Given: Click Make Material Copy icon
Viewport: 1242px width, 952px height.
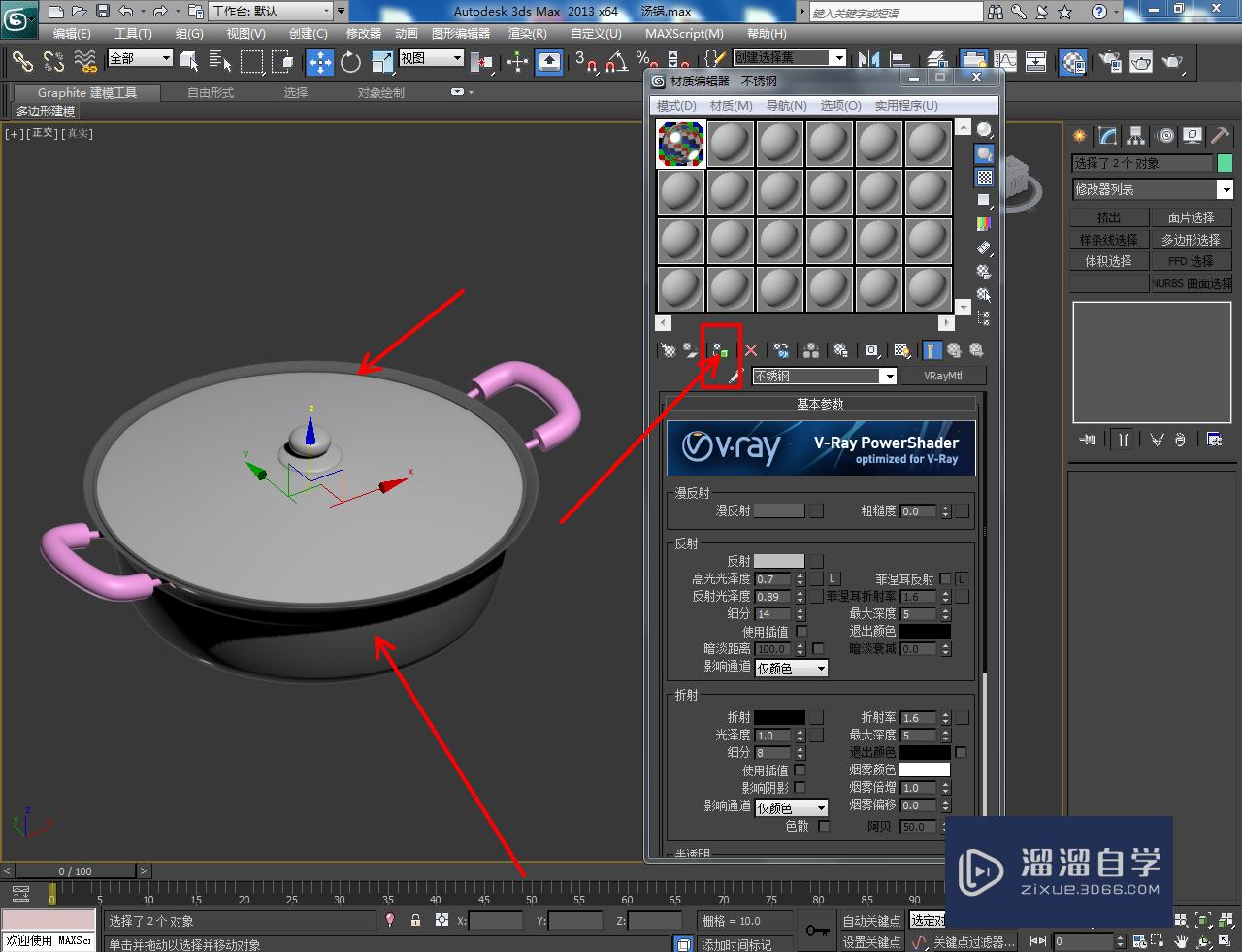Looking at the screenshot, I should tap(781, 350).
